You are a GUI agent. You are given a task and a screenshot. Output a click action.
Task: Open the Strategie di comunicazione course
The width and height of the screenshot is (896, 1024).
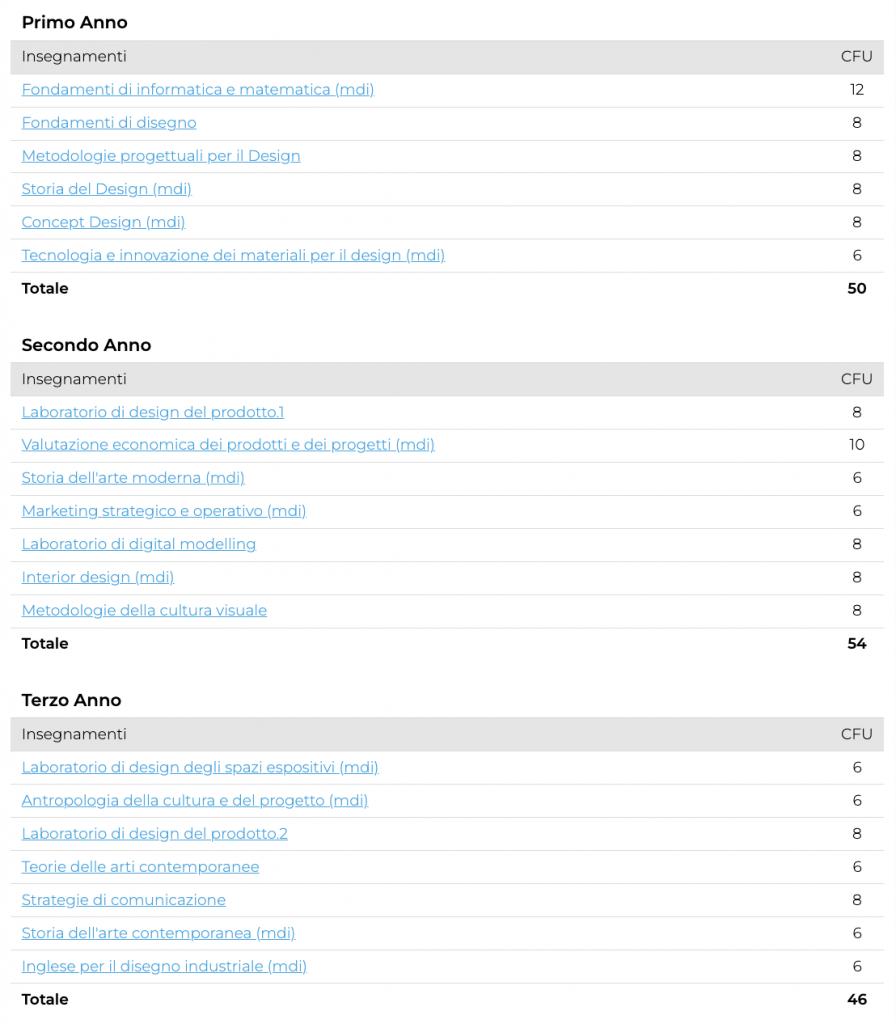124,900
